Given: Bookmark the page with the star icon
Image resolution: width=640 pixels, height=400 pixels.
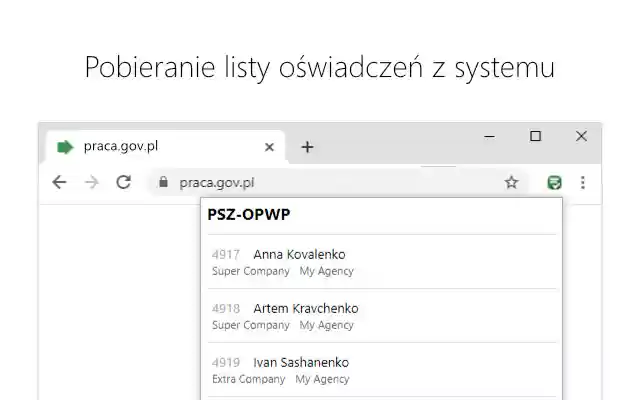Looking at the screenshot, I should click(x=511, y=182).
